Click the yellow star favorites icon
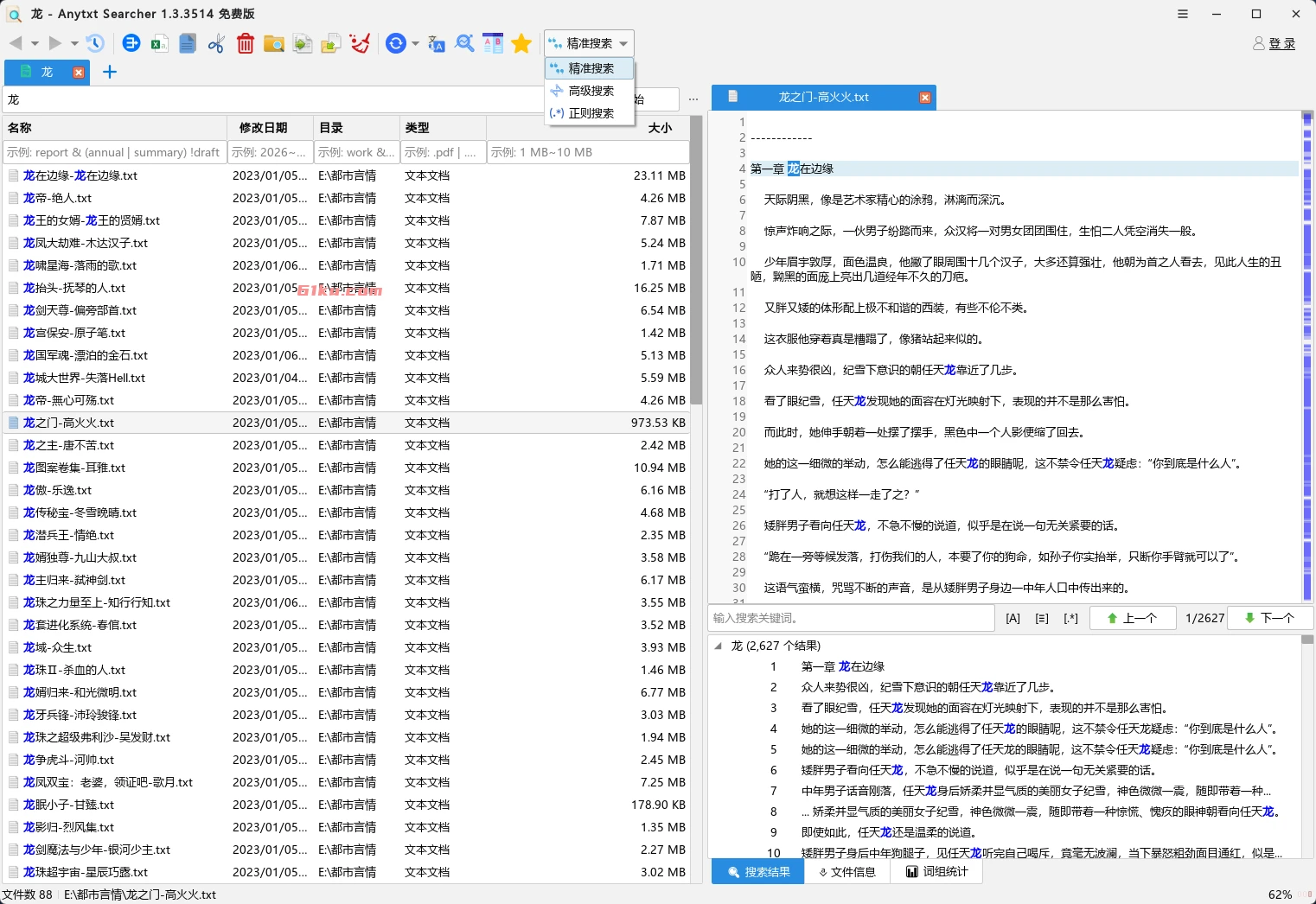Image resolution: width=1316 pixels, height=904 pixels. (x=521, y=43)
